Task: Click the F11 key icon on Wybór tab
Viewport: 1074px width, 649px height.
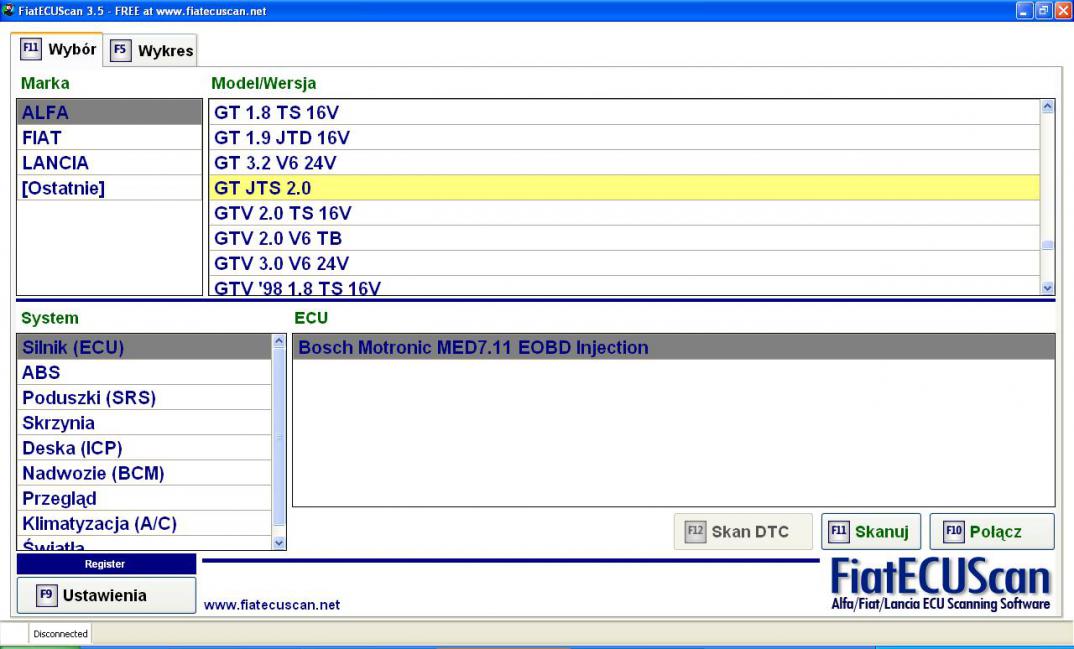Action: point(31,49)
